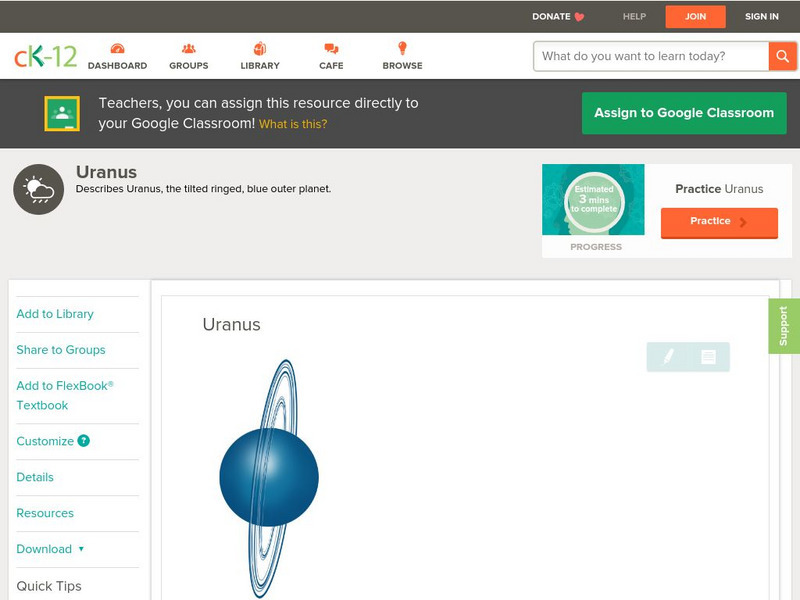The height and width of the screenshot is (600, 800).
Task: Click Assign to Google Classroom button
Action: click(x=684, y=113)
